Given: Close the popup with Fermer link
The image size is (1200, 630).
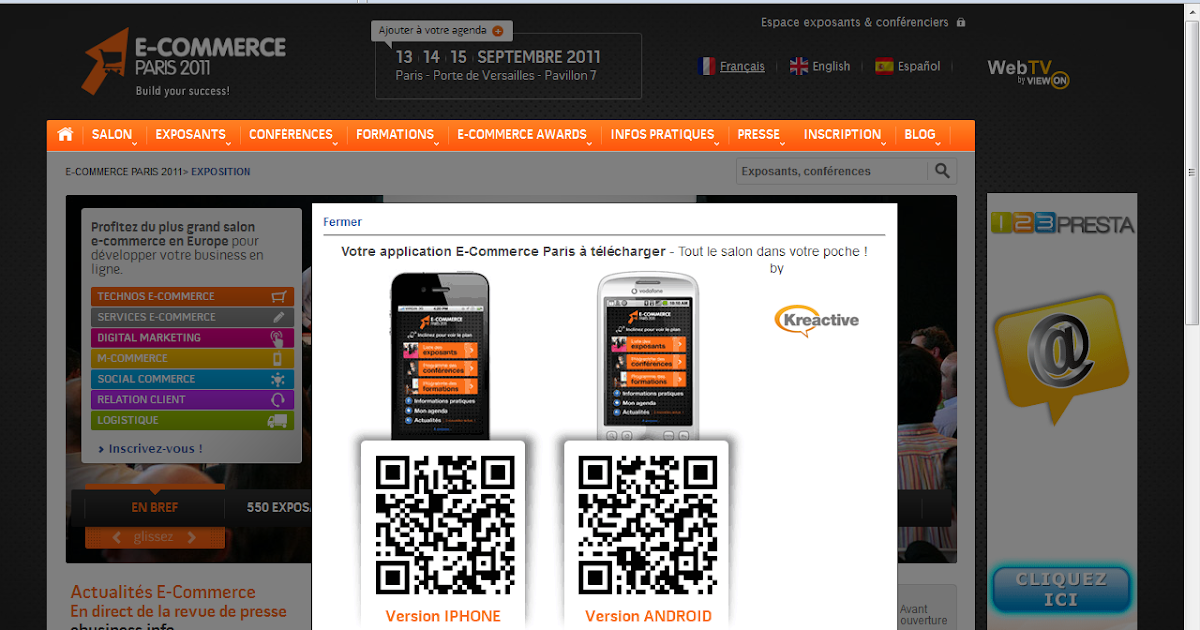Looking at the screenshot, I should tap(342, 222).
